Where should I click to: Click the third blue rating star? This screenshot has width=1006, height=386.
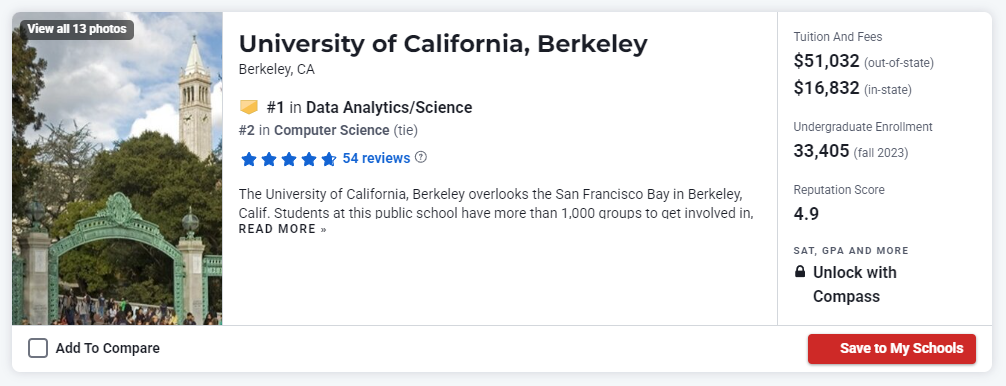(289, 159)
